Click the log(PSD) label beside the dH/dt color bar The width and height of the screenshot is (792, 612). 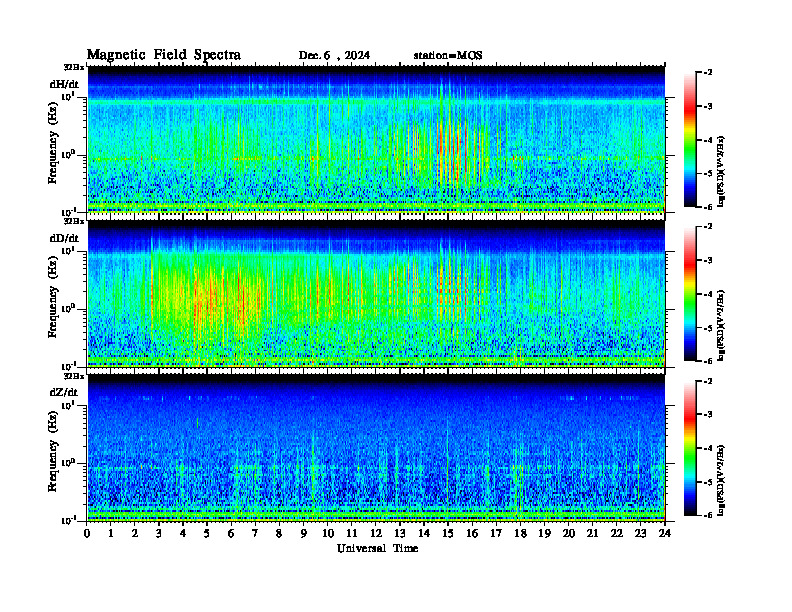(x=722, y=171)
